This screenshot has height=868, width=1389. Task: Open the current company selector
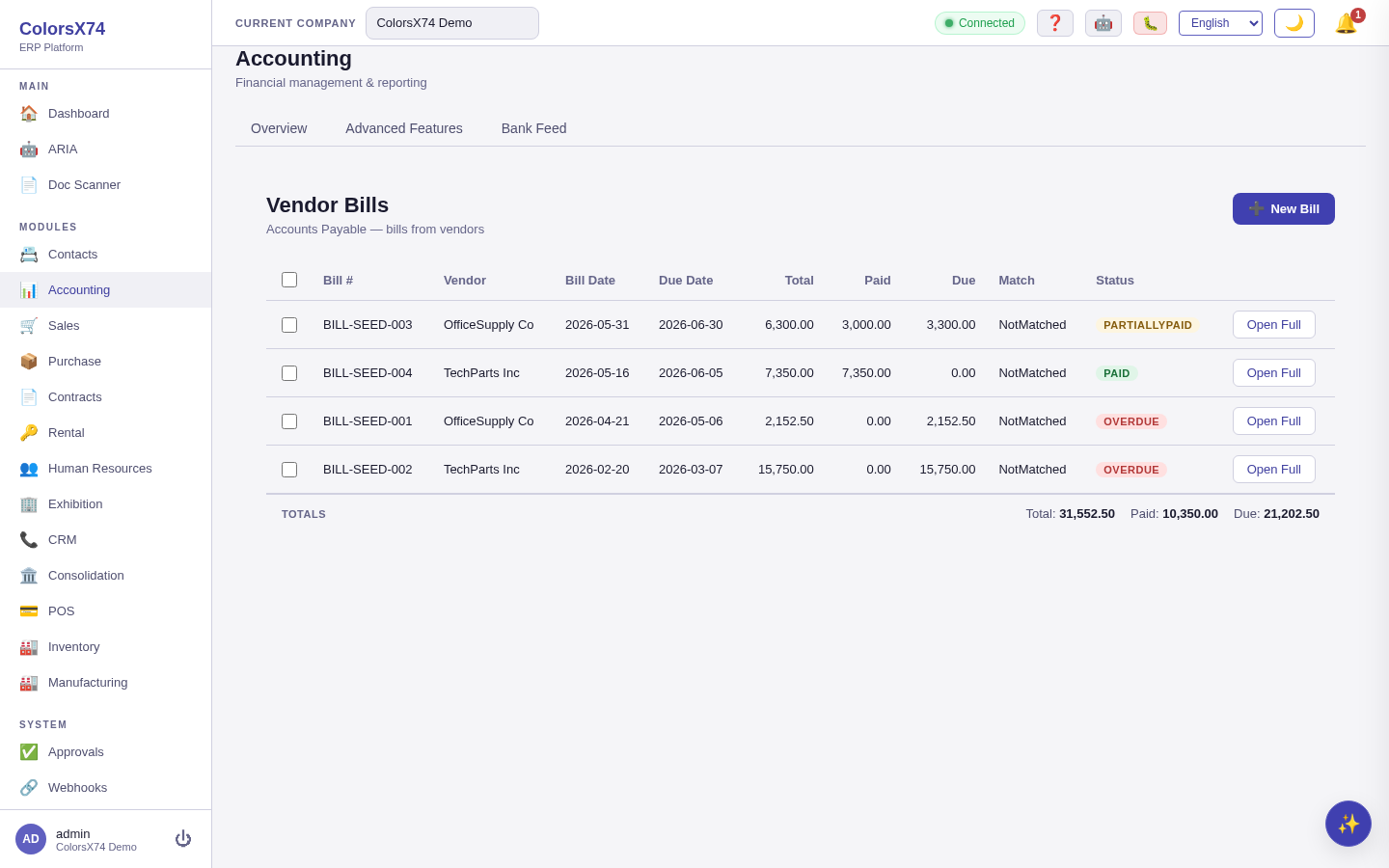pyautogui.click(x=452, y=23)
